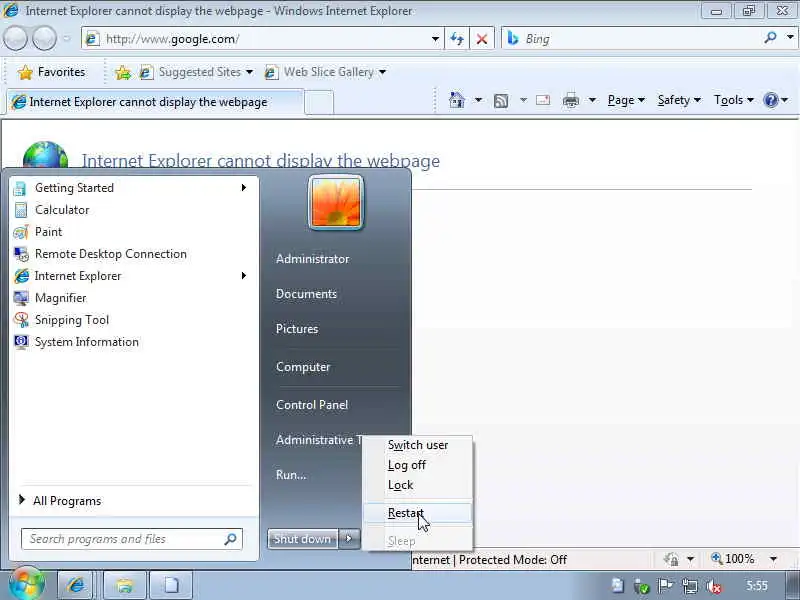800x600 pixels.
Task: Open Computer from Start menu
Action: (x=303, y=367)
